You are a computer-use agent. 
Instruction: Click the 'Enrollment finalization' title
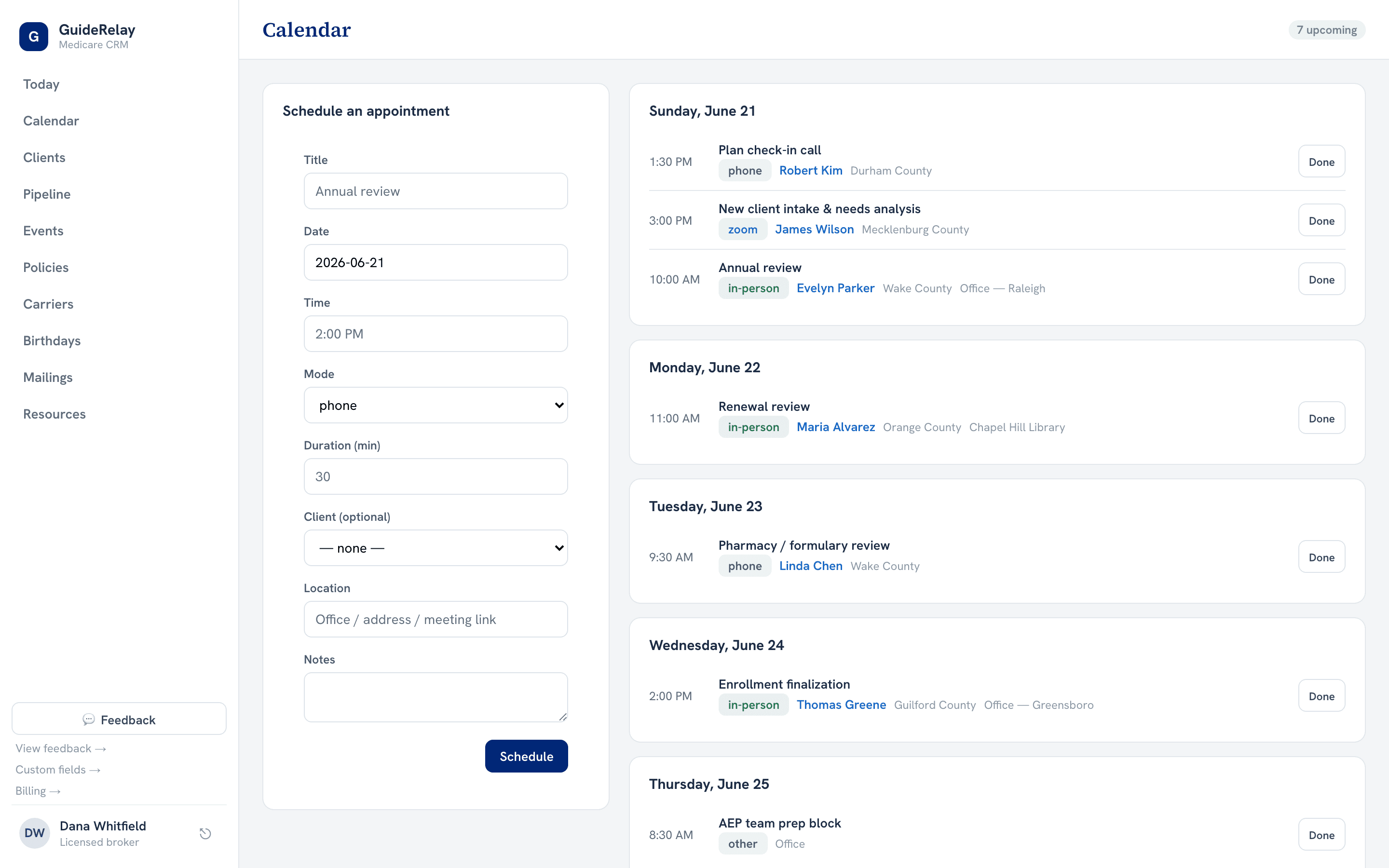(x=784, y=684)
